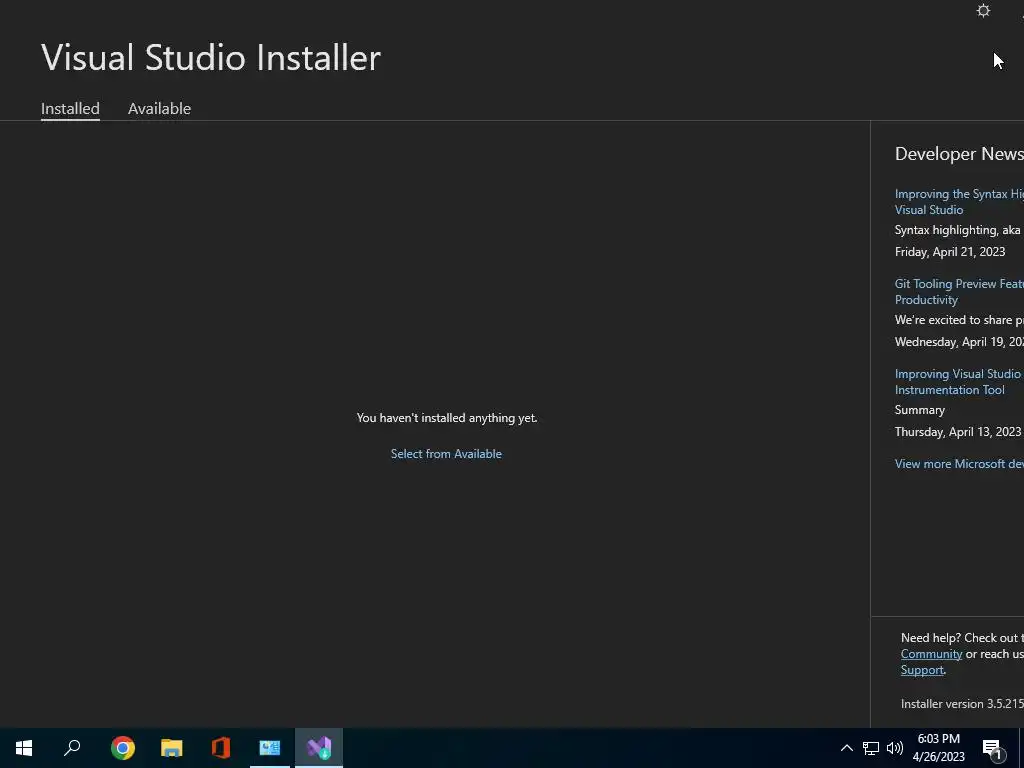The height and width of the screenshot is (768, 1024).
Task: Click the Select from Available link
Action: 446,454
